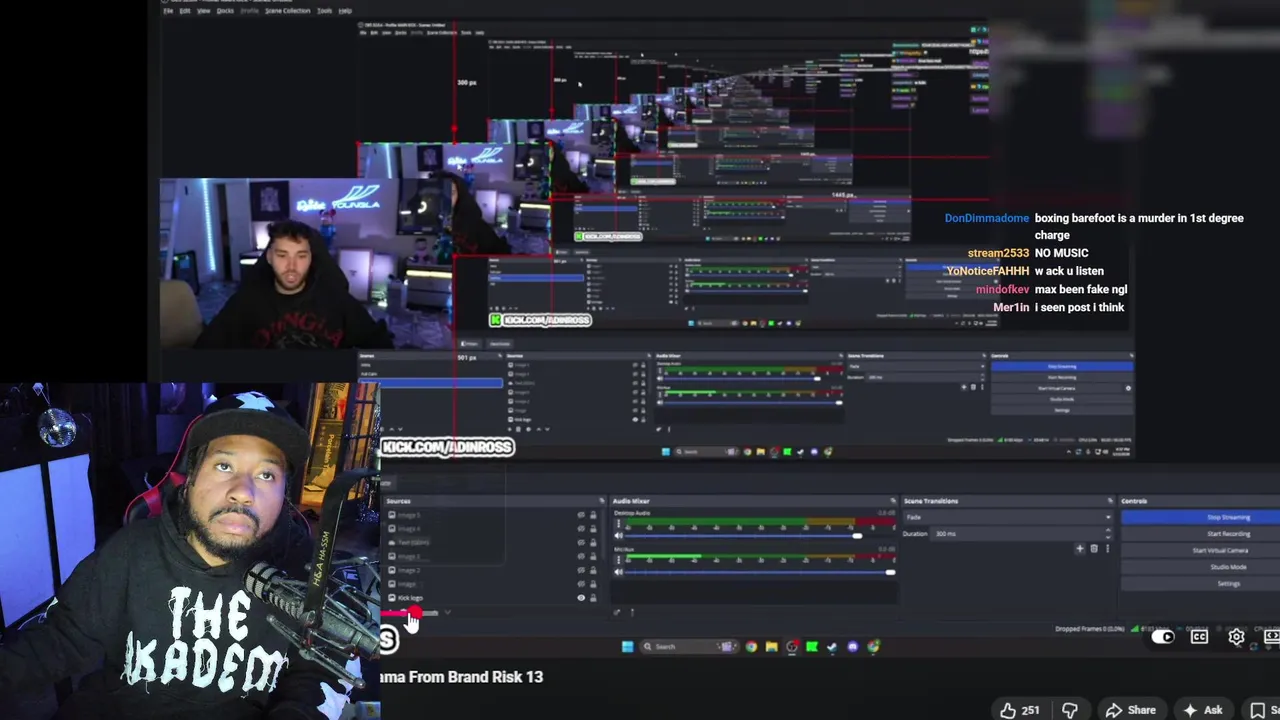Dislike the video with thumbs down
The width and height of the screenshot is (1280, 720).
[1069, 710]
